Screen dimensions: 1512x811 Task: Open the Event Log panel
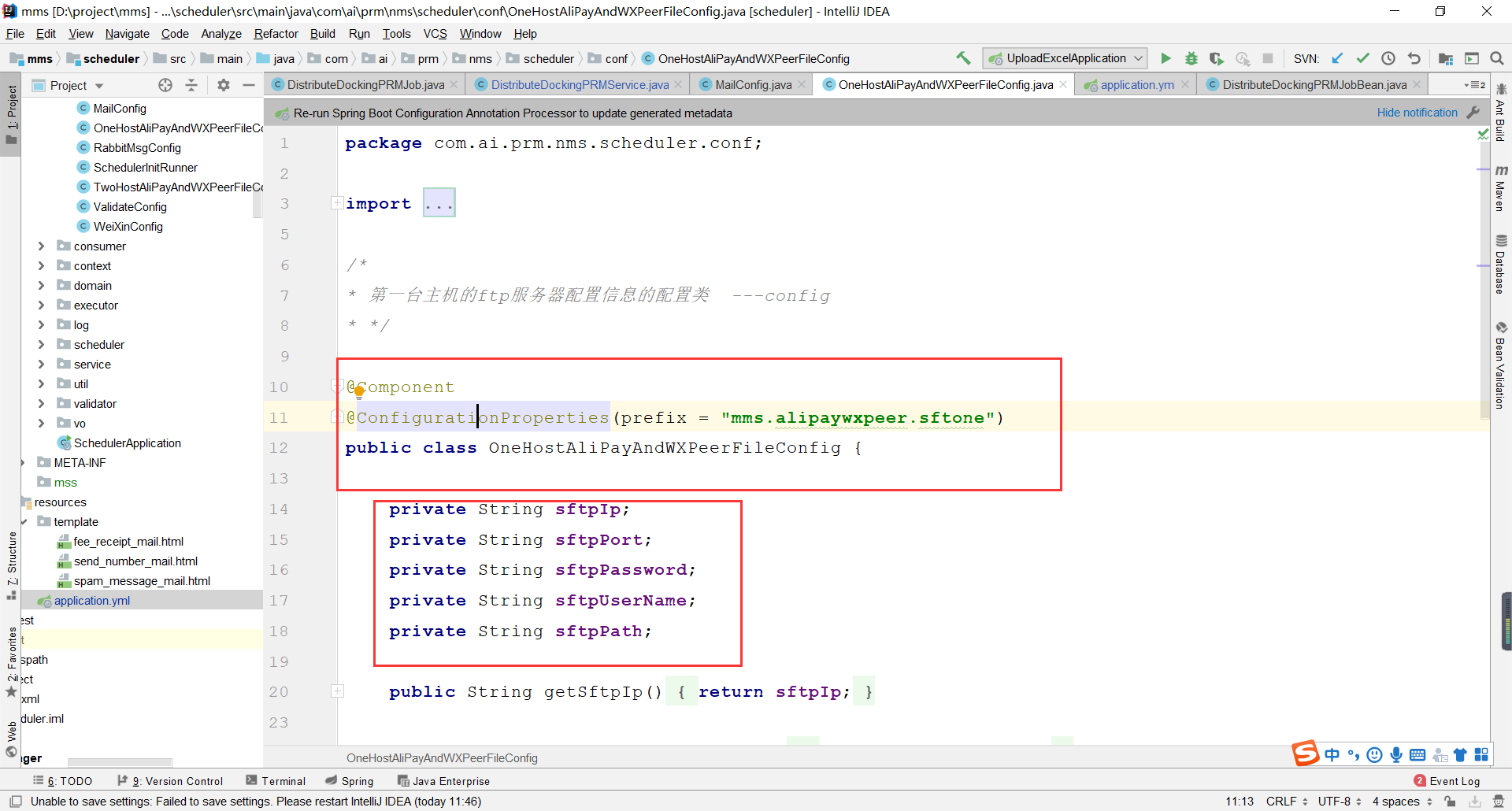point(1447,781)
